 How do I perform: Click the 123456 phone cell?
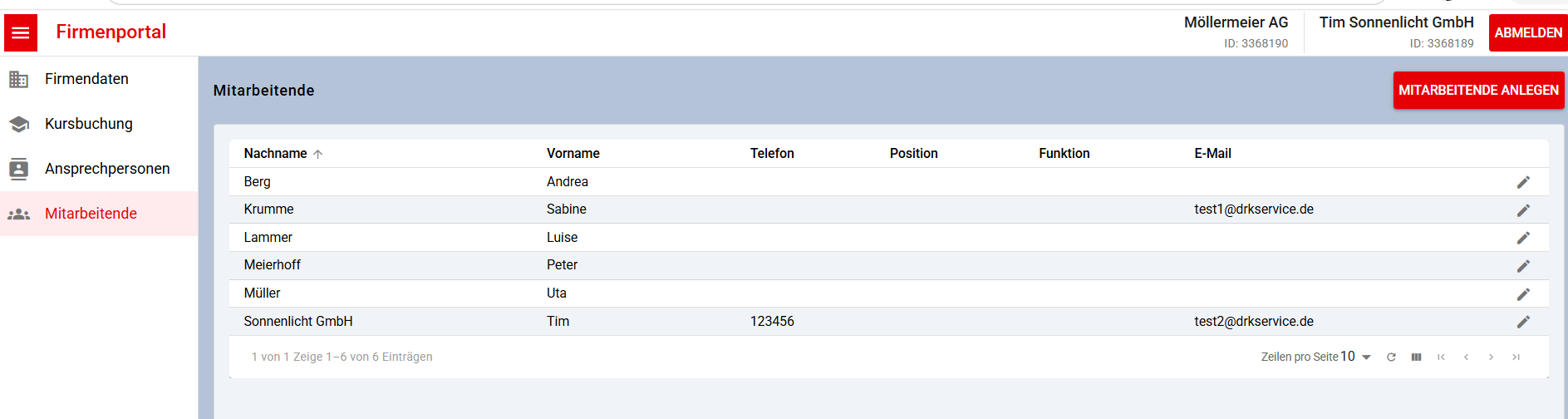coord(772,322)
